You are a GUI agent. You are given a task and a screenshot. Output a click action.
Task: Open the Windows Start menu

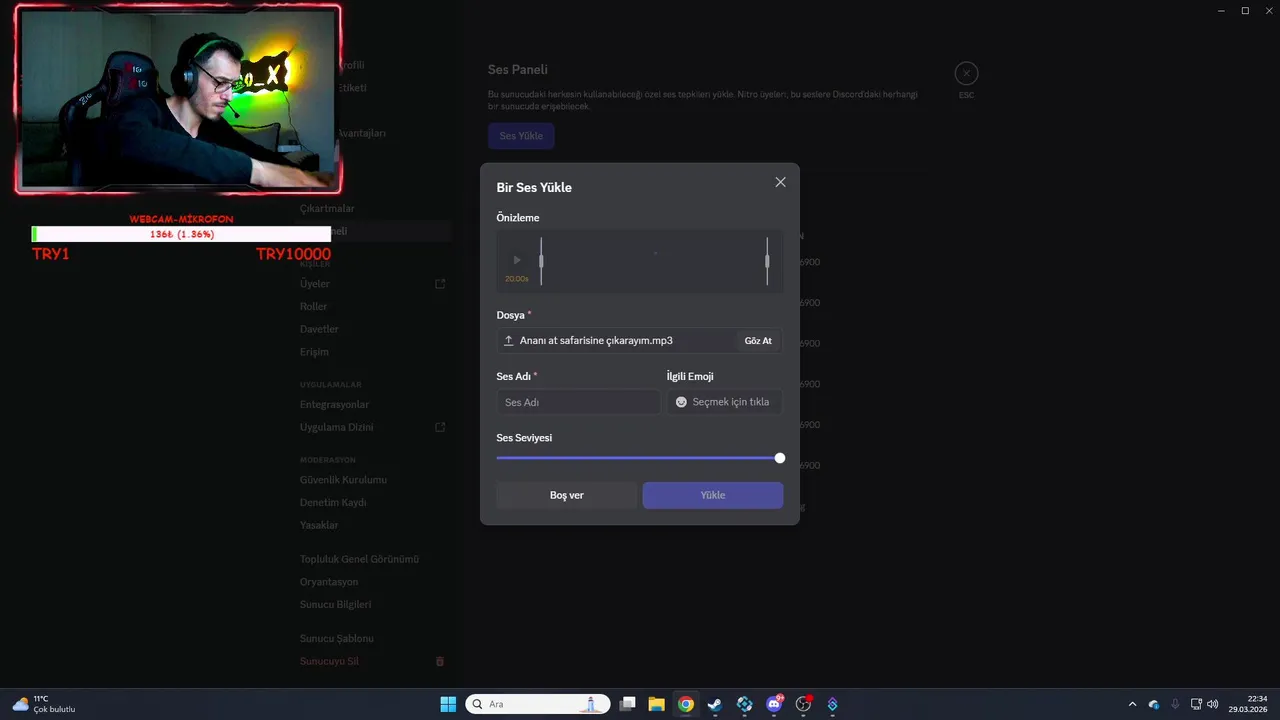448,704
